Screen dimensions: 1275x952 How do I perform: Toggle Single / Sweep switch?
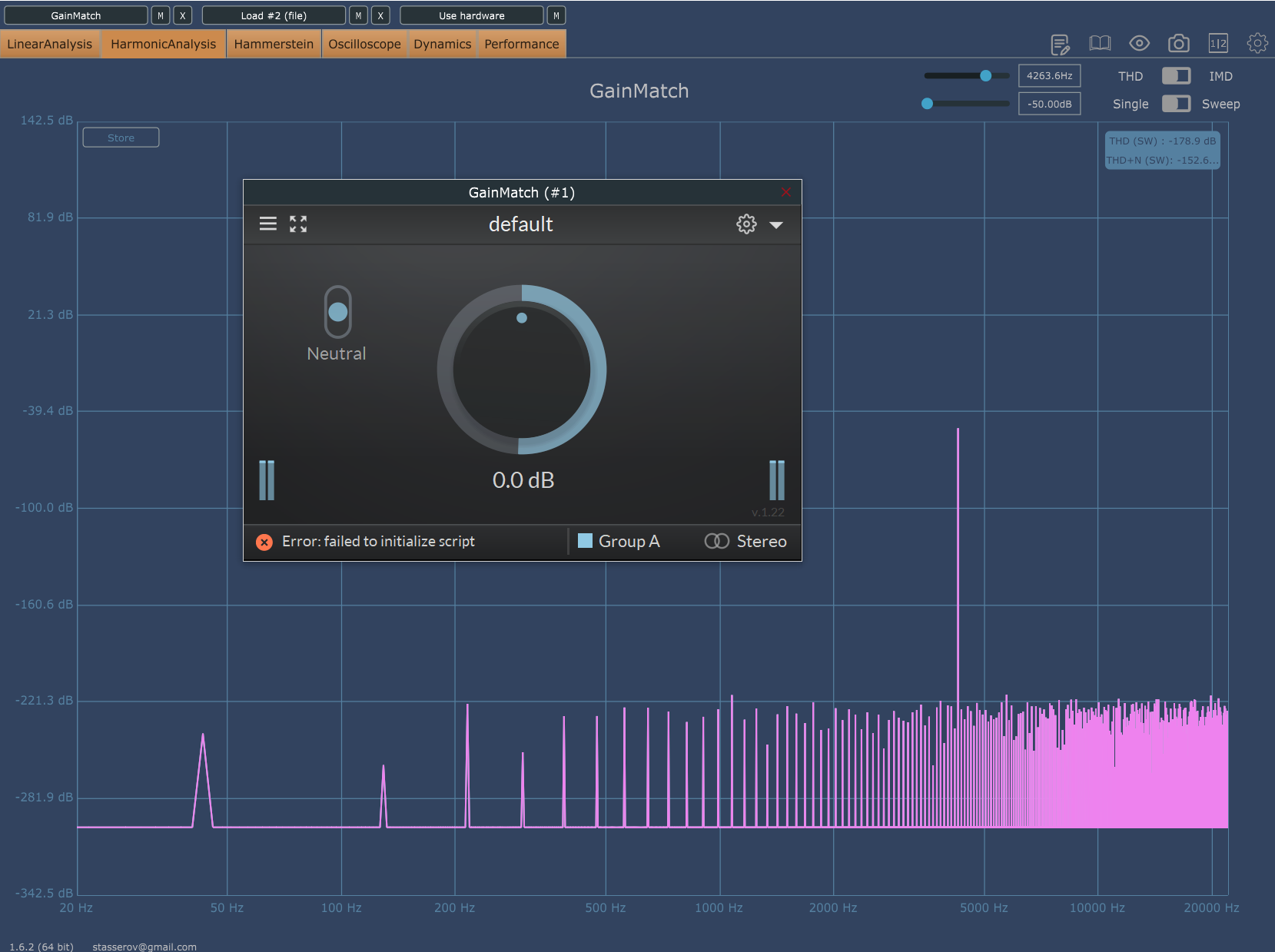point(1176,104)
